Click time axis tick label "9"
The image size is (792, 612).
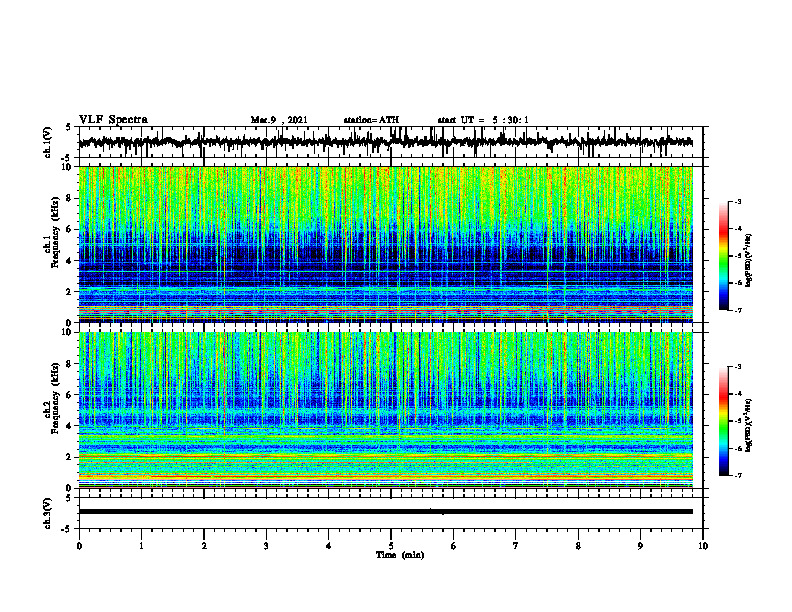tap(640, 546)
